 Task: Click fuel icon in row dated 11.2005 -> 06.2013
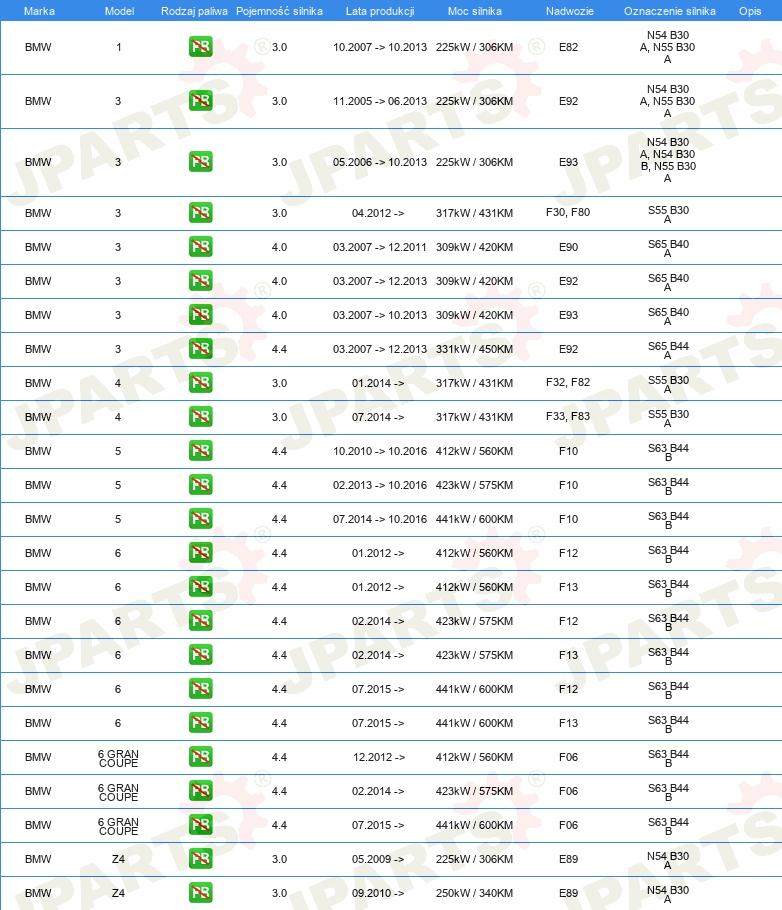[200, 101]
